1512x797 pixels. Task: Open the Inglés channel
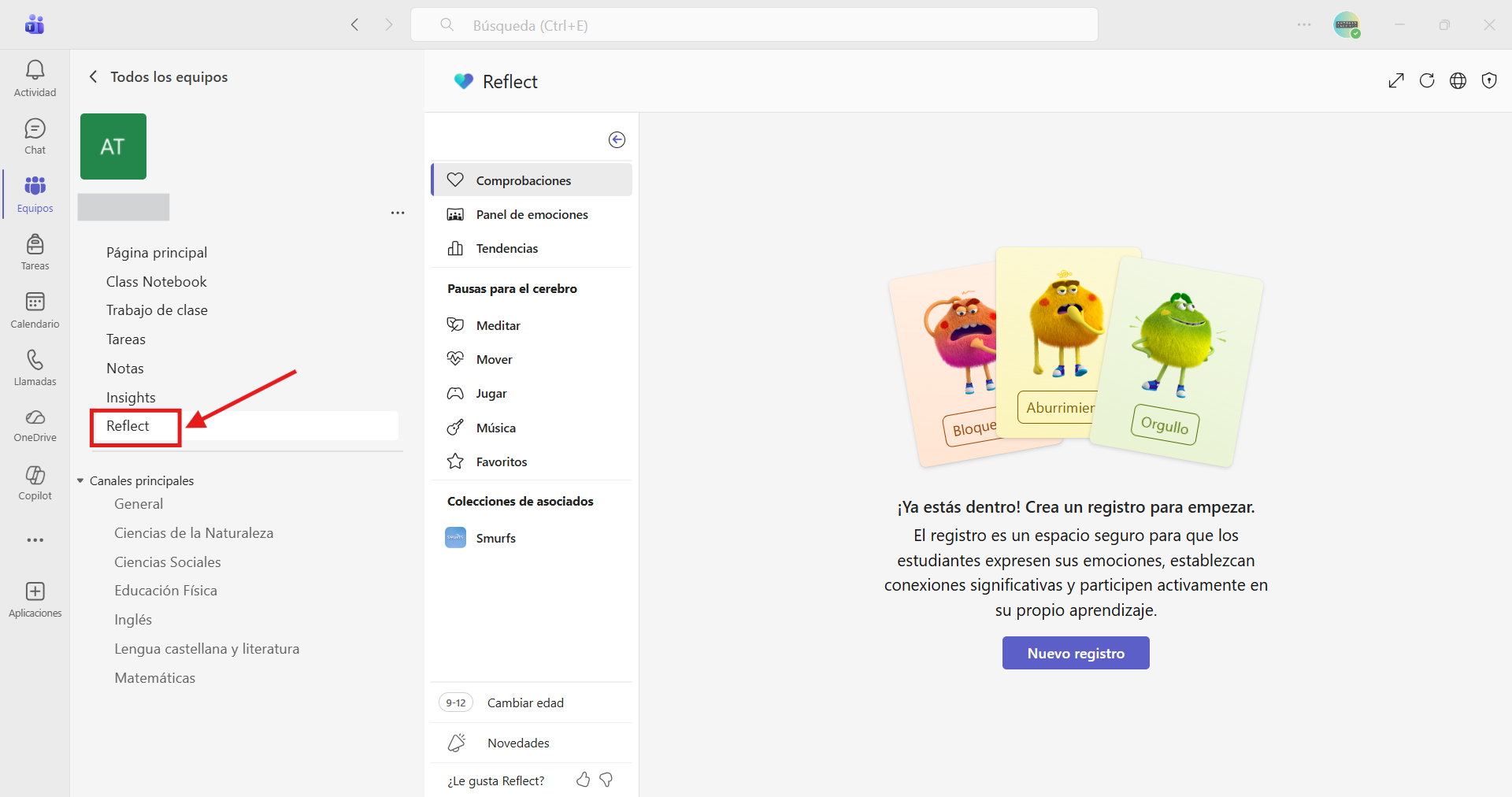pyautogui.click(x=133, y=620)
